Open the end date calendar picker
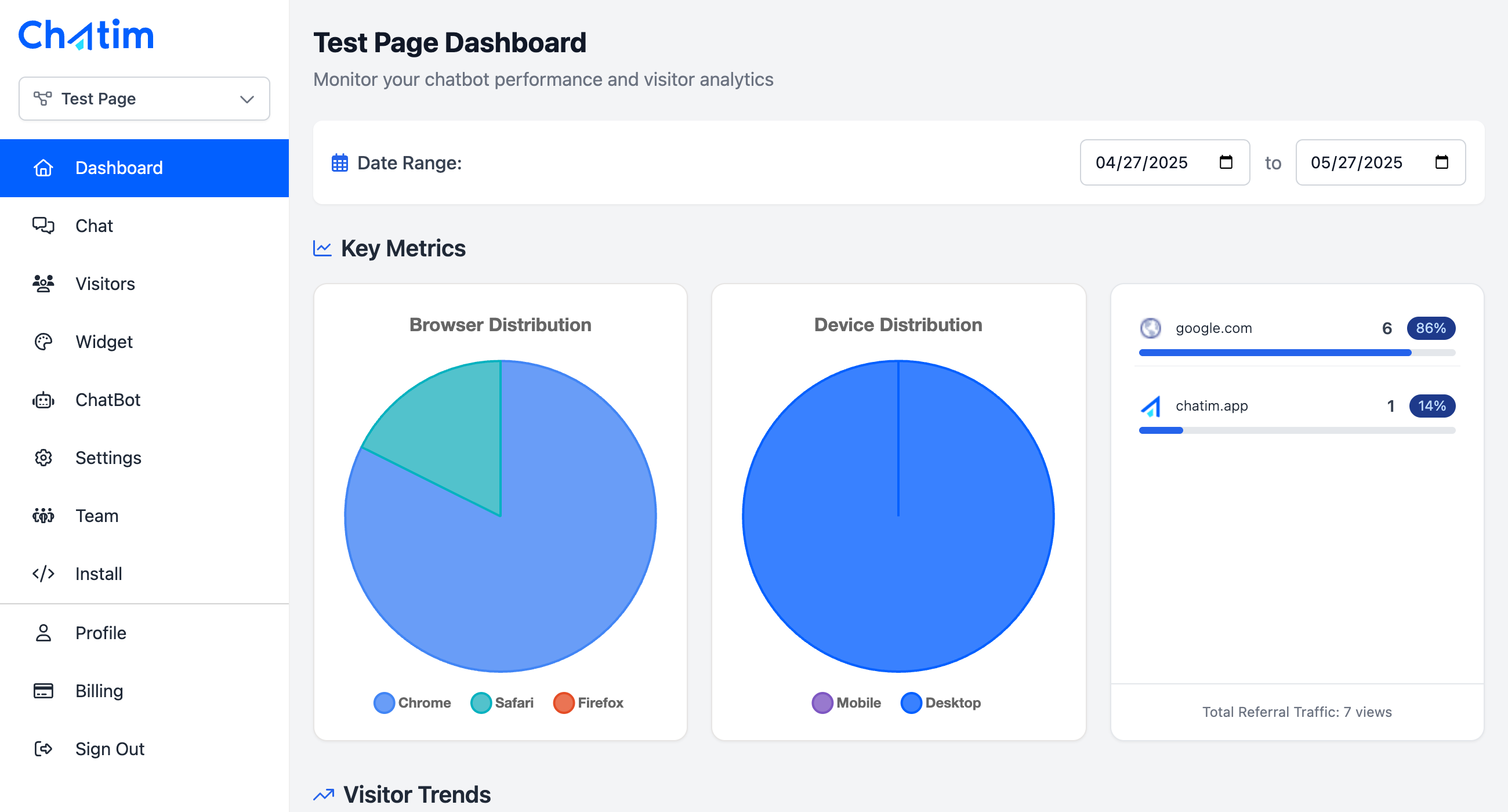 pos(1442,163)
